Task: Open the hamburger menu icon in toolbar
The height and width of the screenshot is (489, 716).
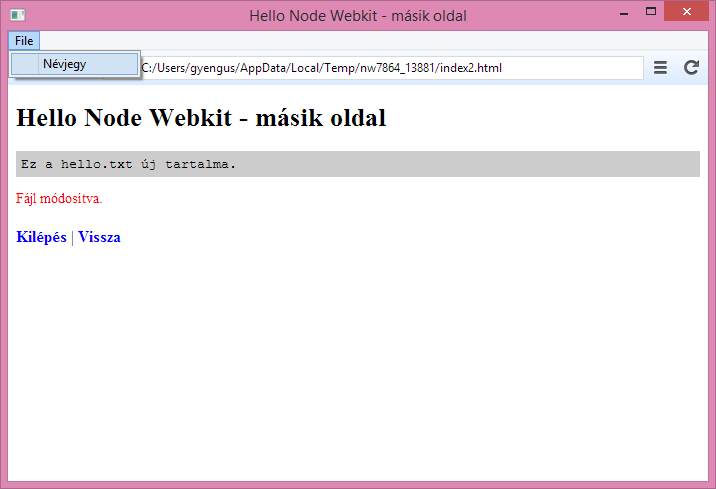Action: coord(660,68)
